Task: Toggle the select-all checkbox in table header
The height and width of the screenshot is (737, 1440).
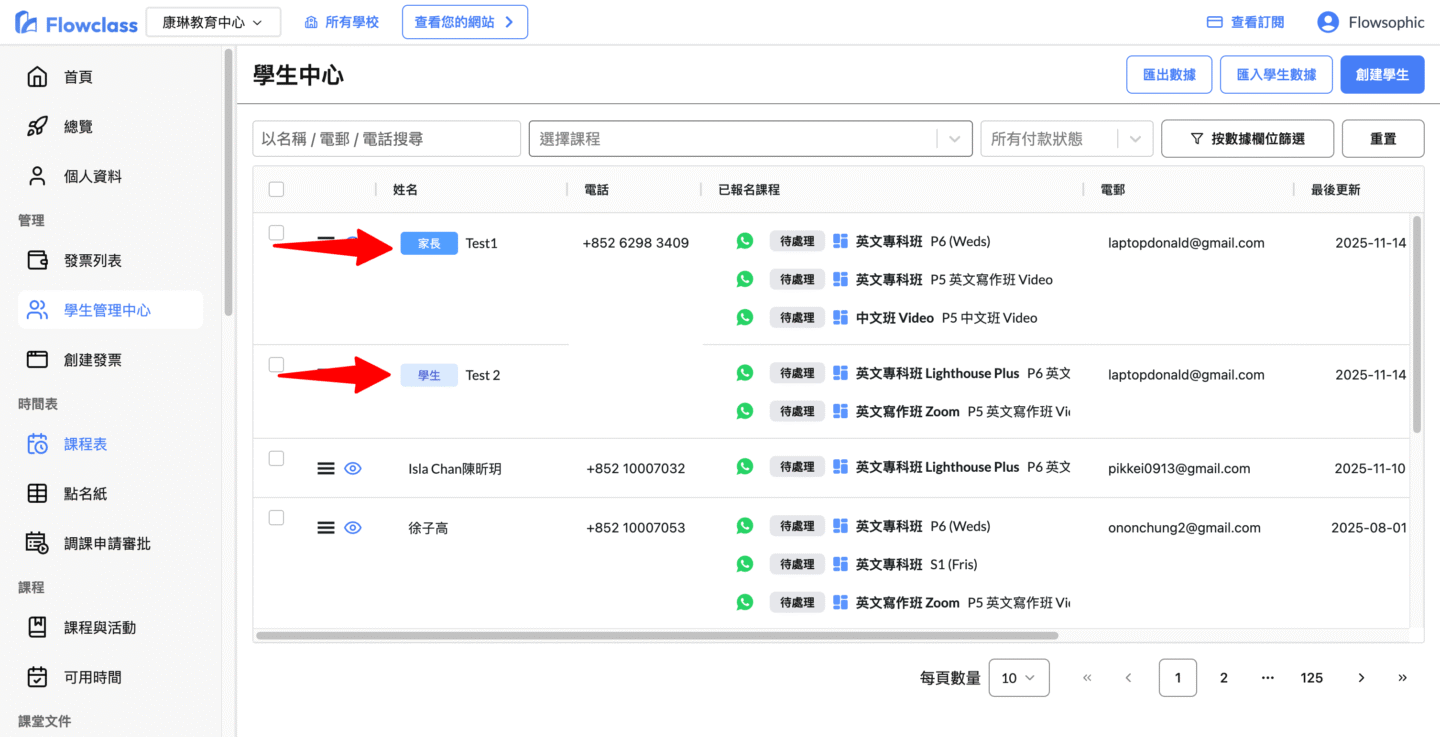Action: pos(277,190)
